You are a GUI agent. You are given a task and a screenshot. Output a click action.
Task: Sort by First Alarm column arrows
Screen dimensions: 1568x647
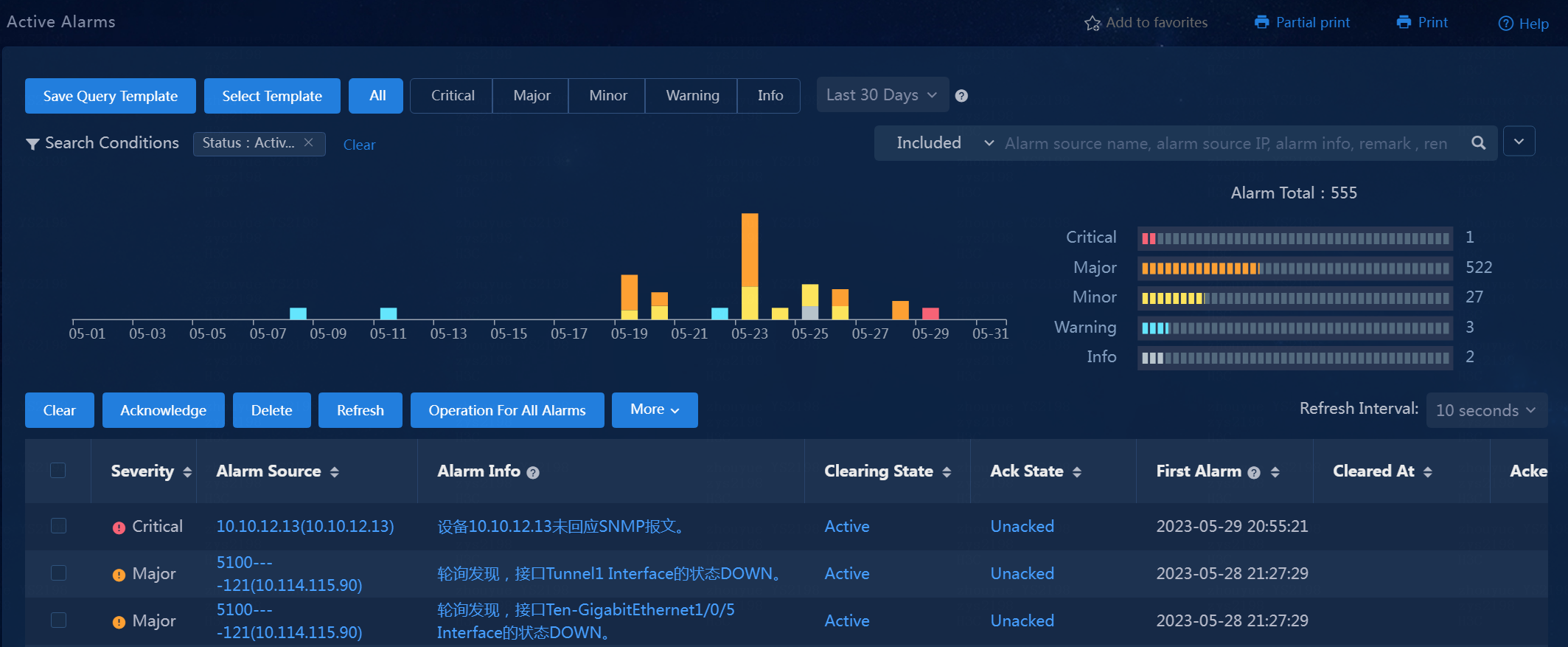(x=1275, y=472)
